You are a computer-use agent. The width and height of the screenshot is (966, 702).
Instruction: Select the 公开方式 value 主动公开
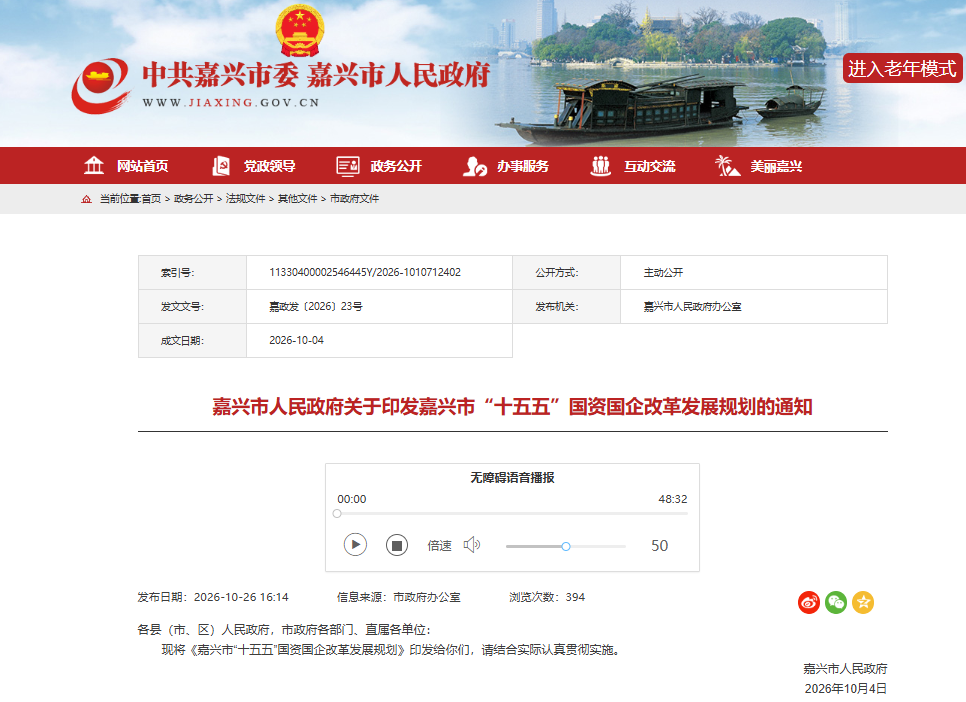coord(663,272)
